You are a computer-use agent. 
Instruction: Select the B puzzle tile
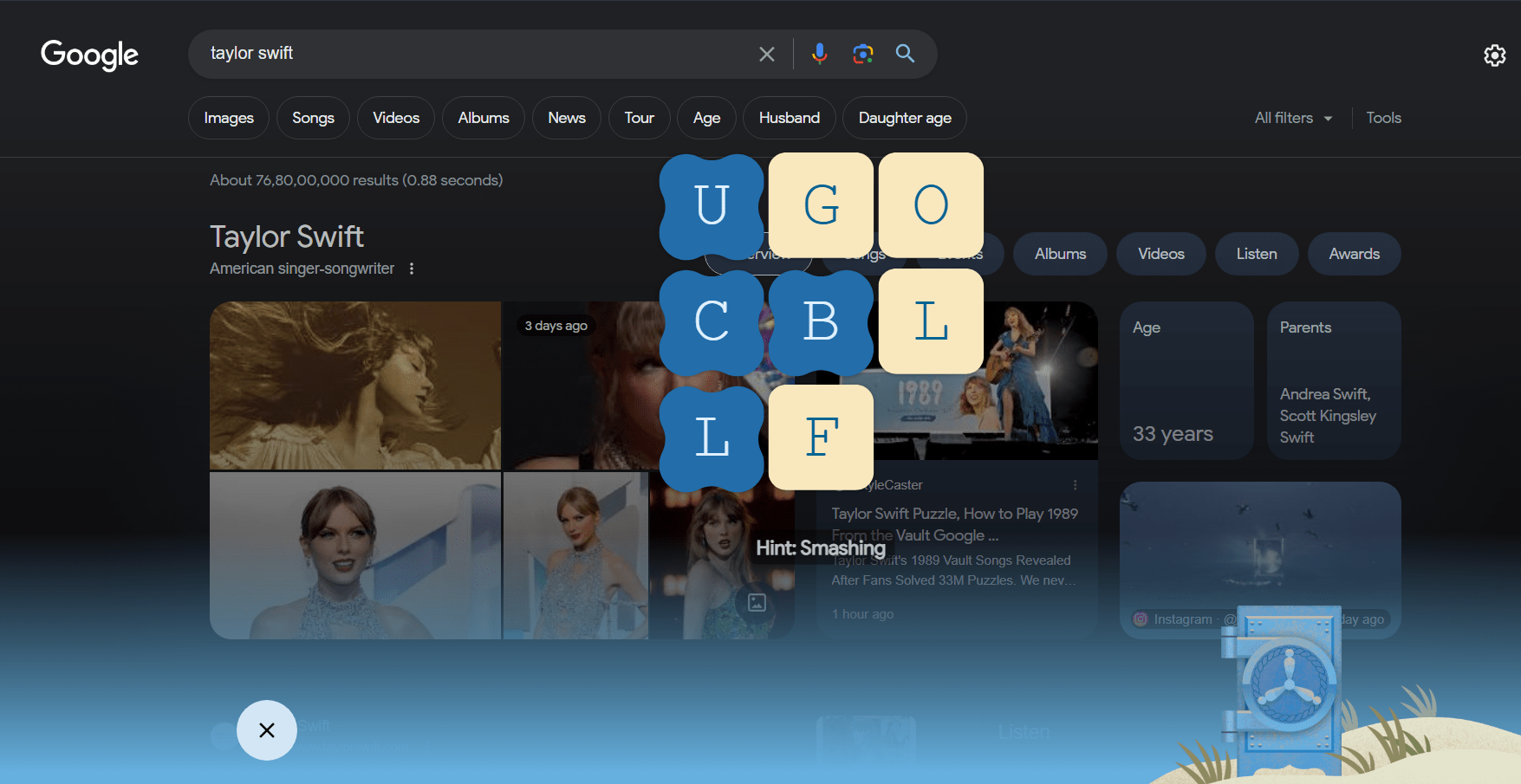click(x=821, y=322)
